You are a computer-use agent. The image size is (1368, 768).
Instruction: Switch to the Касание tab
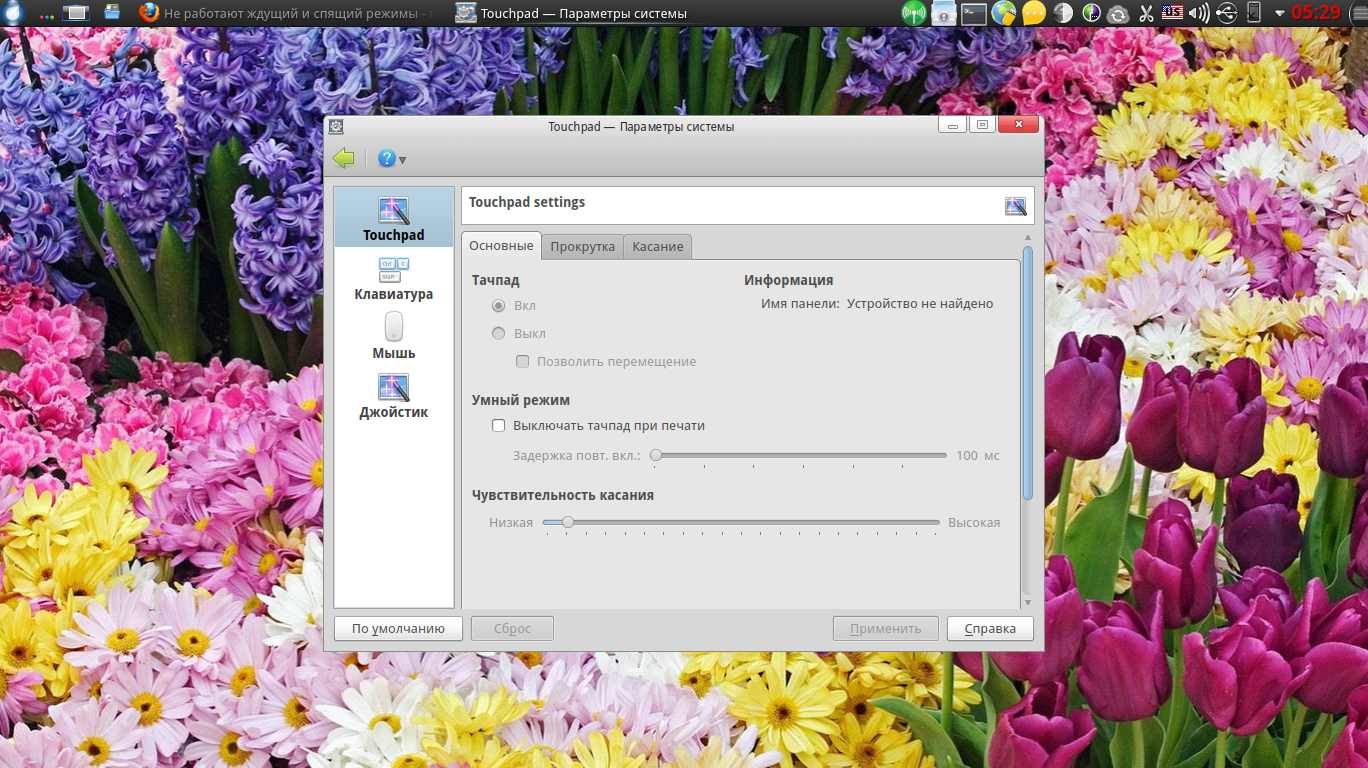tap(657, 247)
